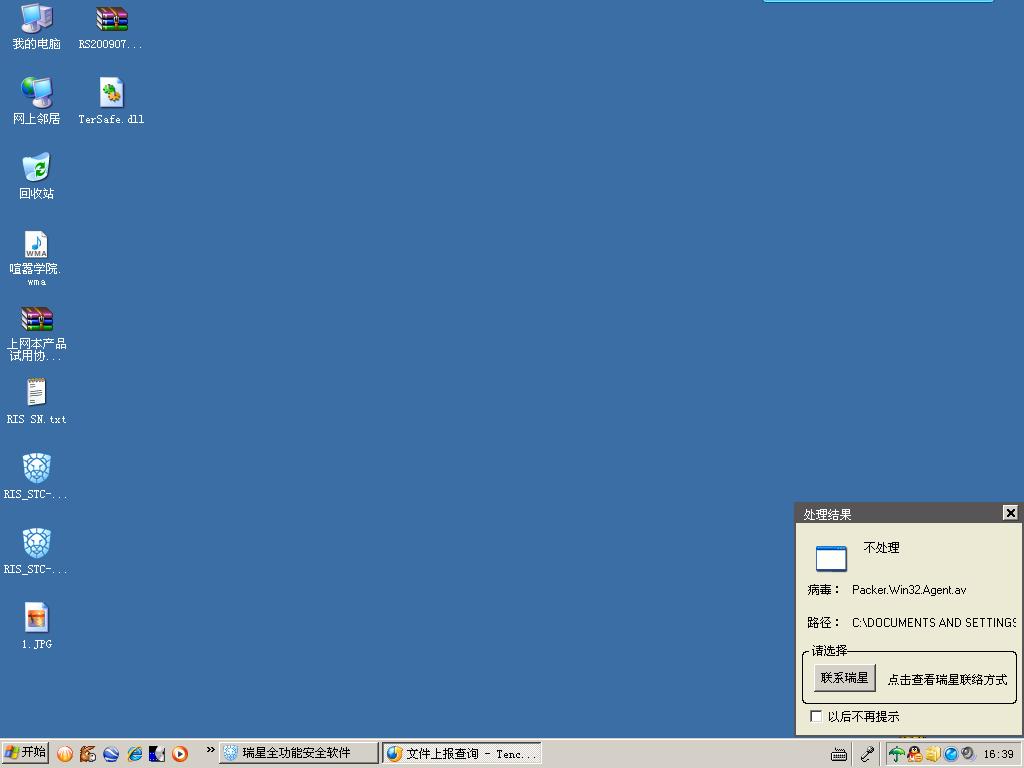Enable the 以后不再提示 checkbox
The image size is (1024, 768).
click(x=816, y=716)
